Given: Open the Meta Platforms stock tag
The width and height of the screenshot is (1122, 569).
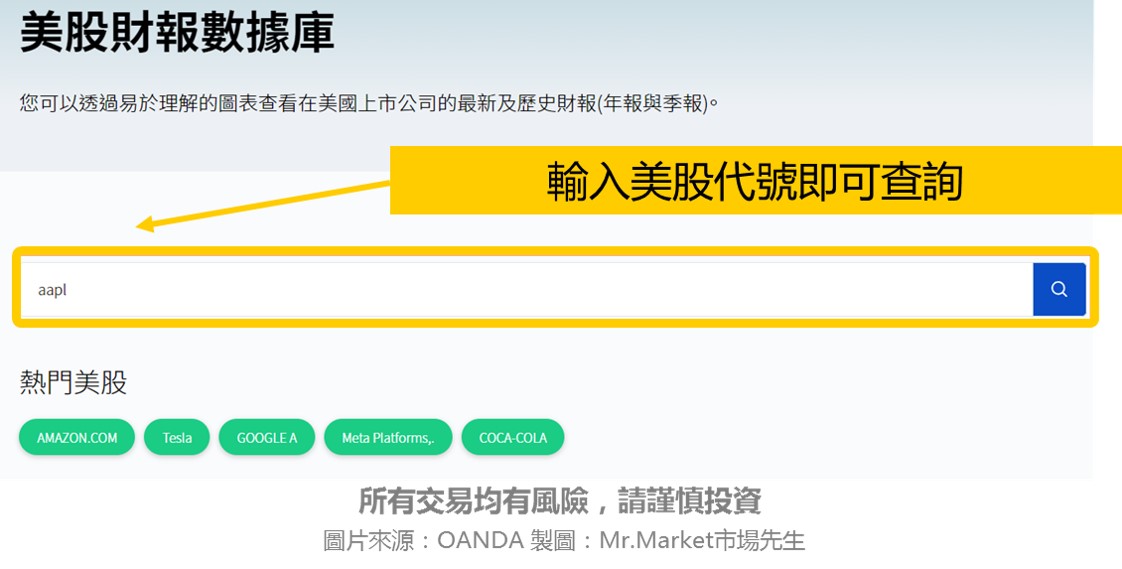Looking at the screenshot, I should click(388, 437).
